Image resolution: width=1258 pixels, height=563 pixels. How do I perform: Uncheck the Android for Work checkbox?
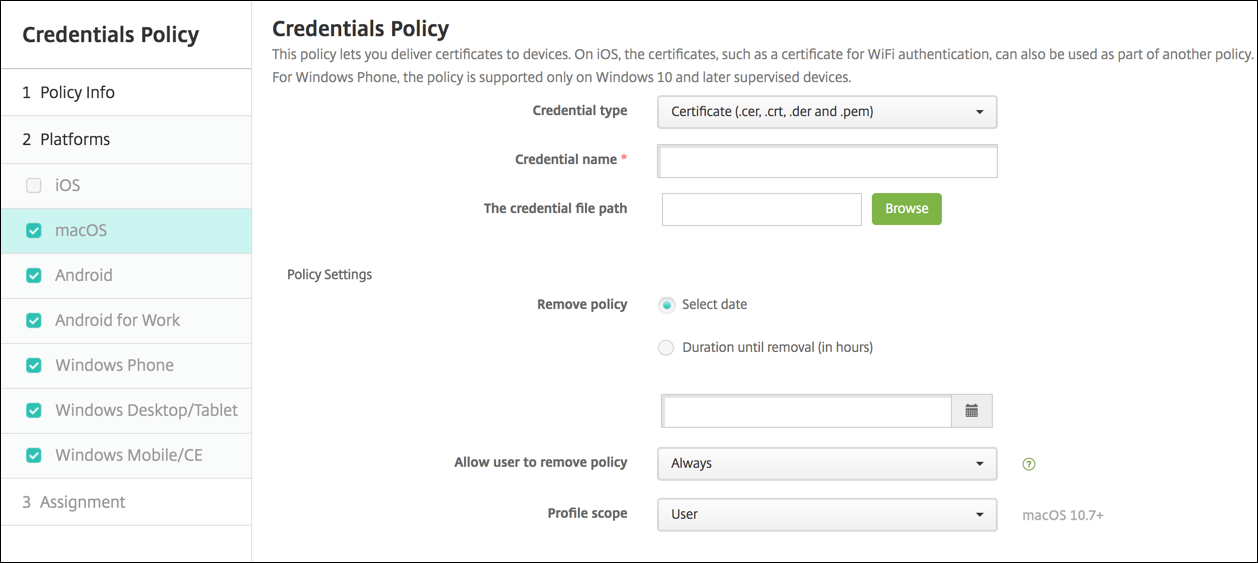(34, 320)
